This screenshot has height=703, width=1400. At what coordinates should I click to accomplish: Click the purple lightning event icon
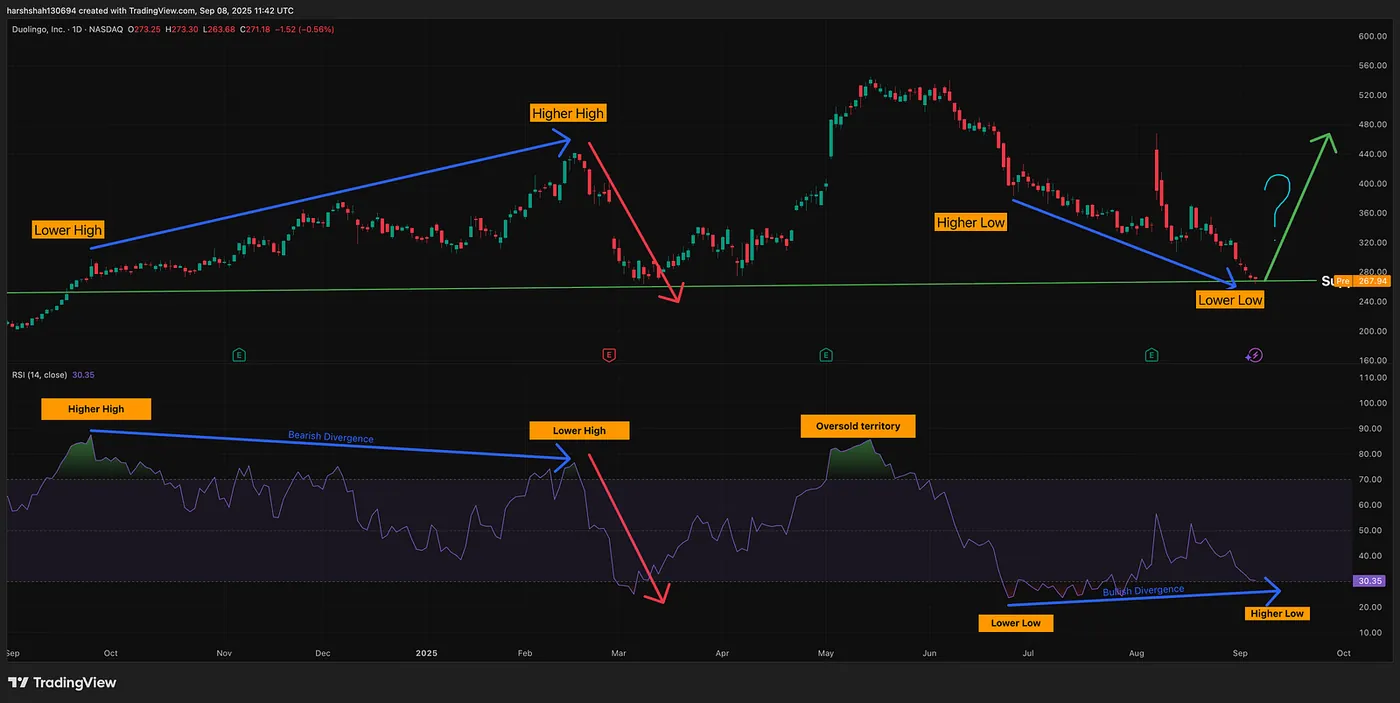(1255, 354)
